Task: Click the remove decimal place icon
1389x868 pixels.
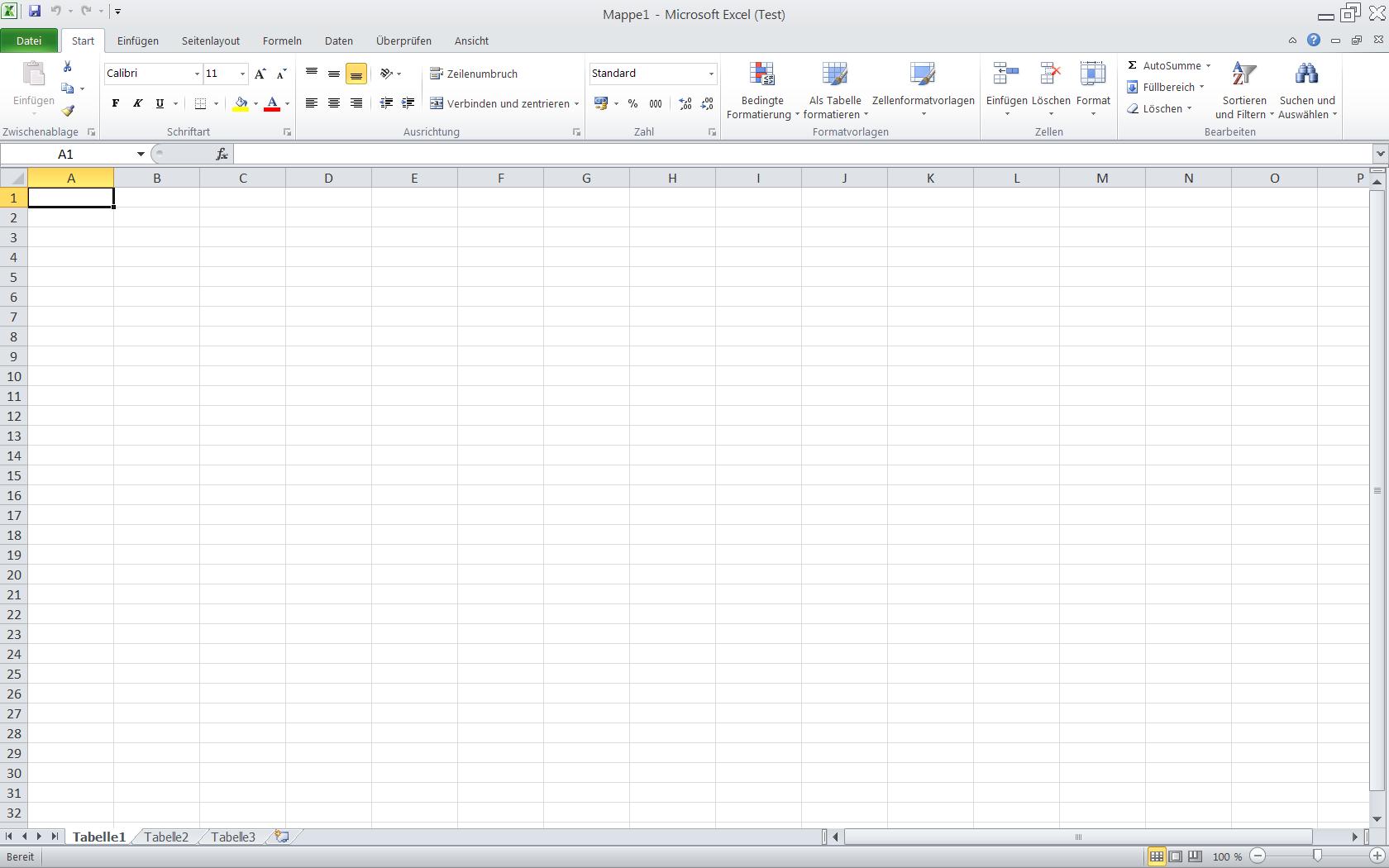Action: tap(707, 103)
